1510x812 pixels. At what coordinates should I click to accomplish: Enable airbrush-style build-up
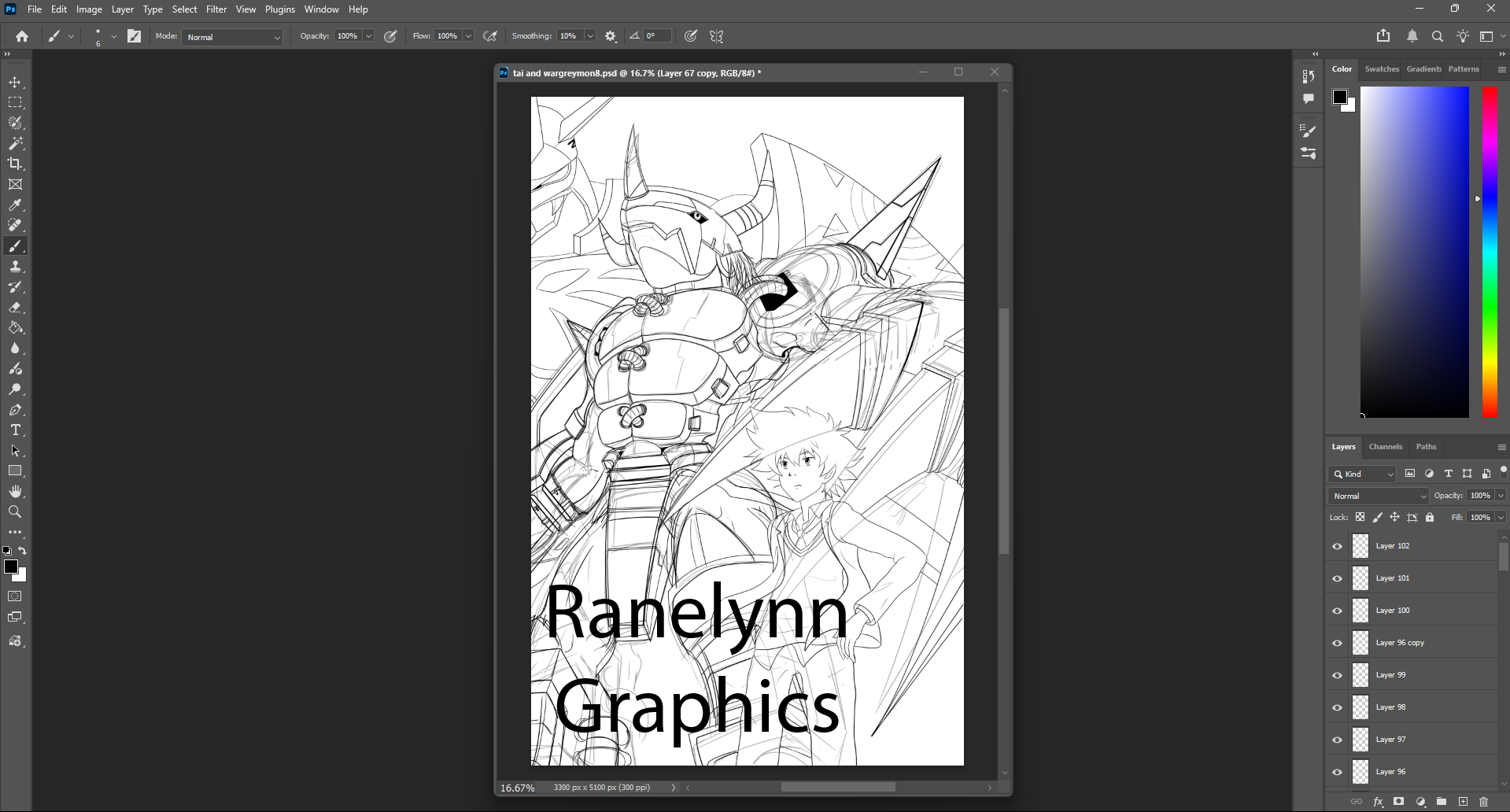(490, 36)
